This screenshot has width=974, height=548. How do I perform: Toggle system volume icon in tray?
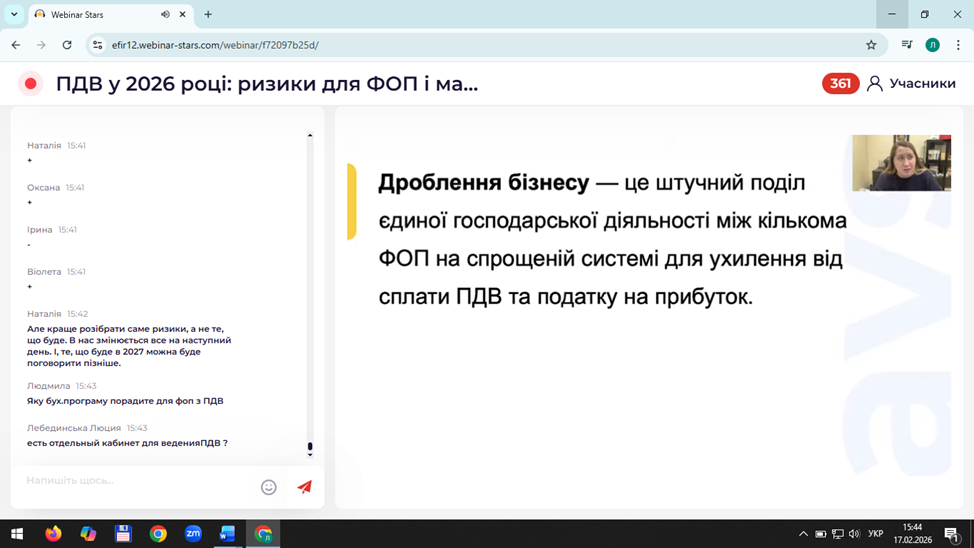(854, 534)
